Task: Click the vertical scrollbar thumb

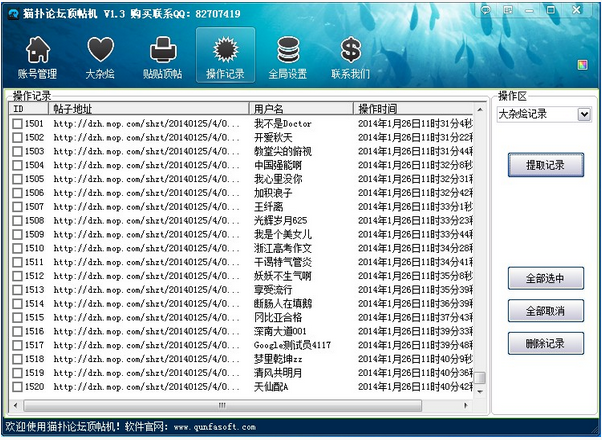Action: (480, 378)
